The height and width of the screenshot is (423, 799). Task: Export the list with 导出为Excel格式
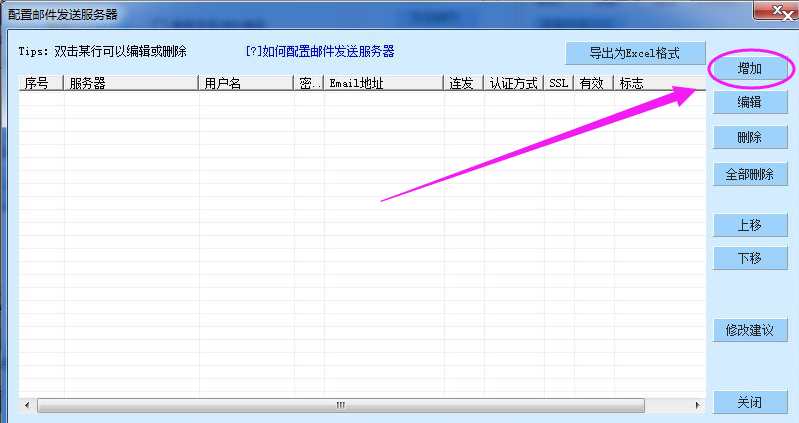[635, 53]
